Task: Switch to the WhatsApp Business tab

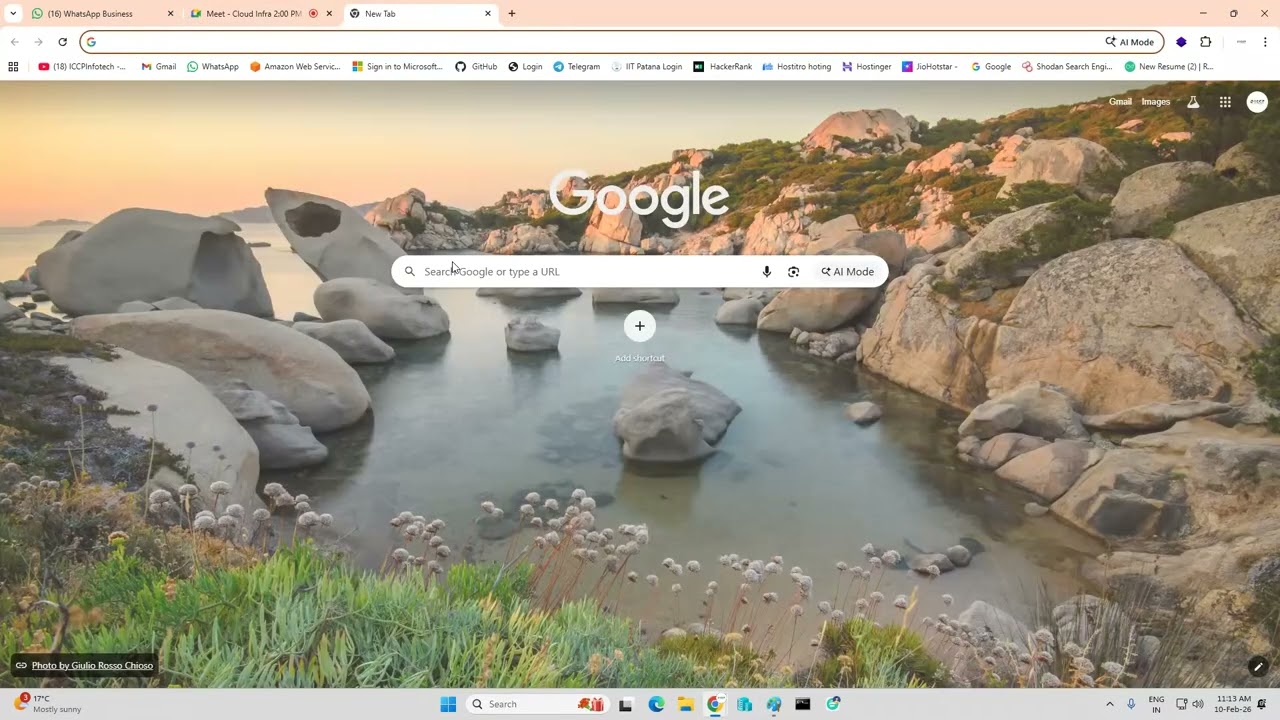Action: pyautogui.click(x=102, y=14)
